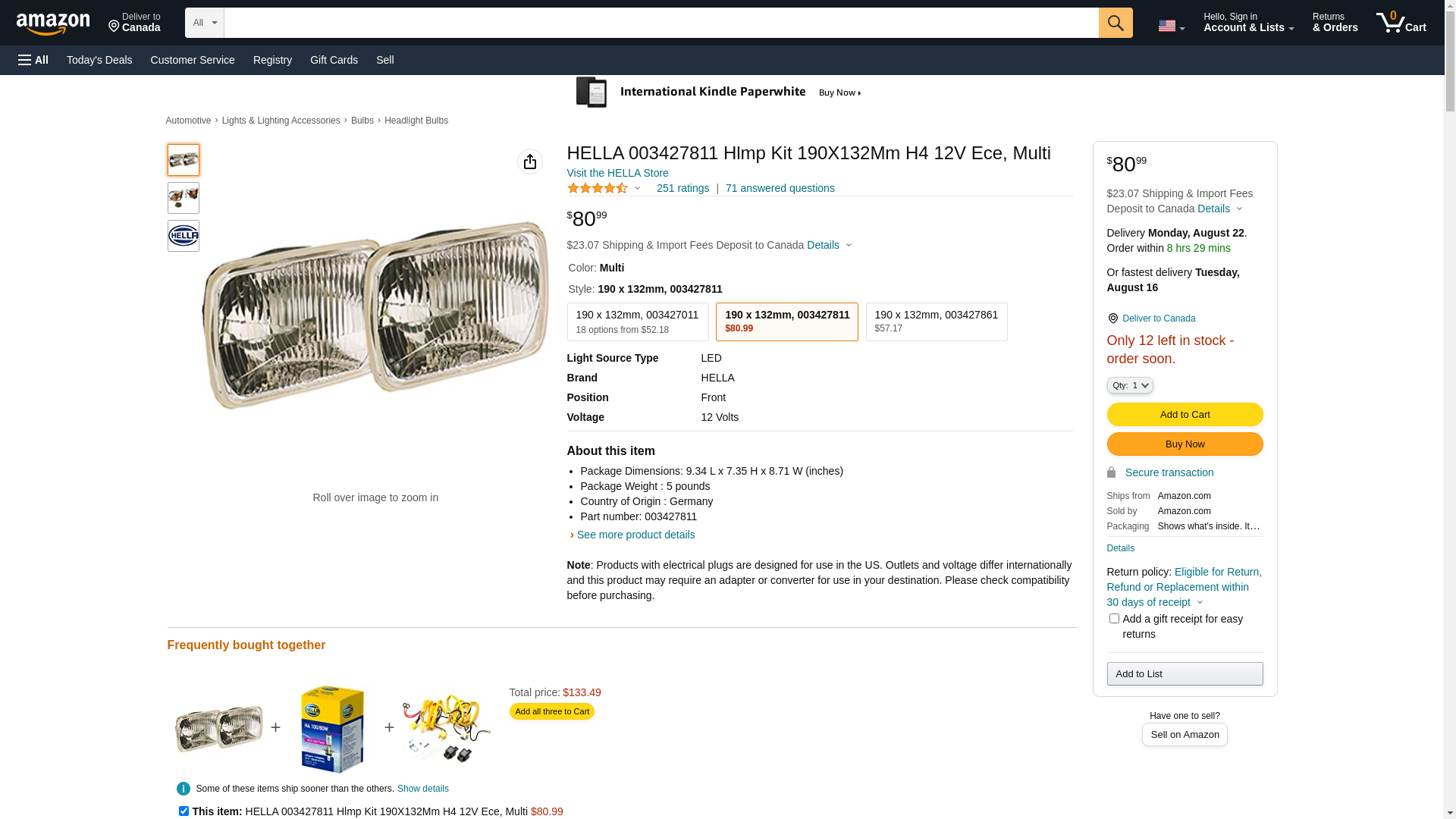Screen dimensions: 1456x819
Task: Open the All hamburger menu
Action: pyautogui.click(x=33, y=60)
